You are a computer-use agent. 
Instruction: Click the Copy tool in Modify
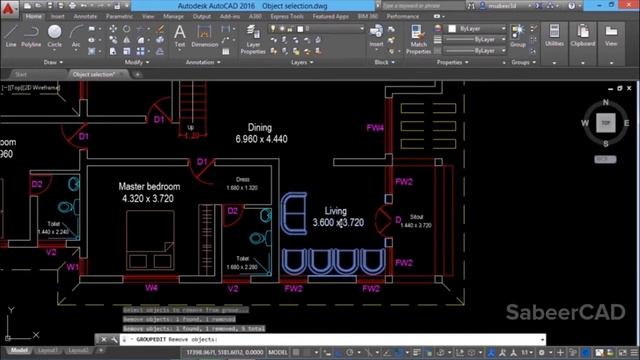tap(113, 40)
